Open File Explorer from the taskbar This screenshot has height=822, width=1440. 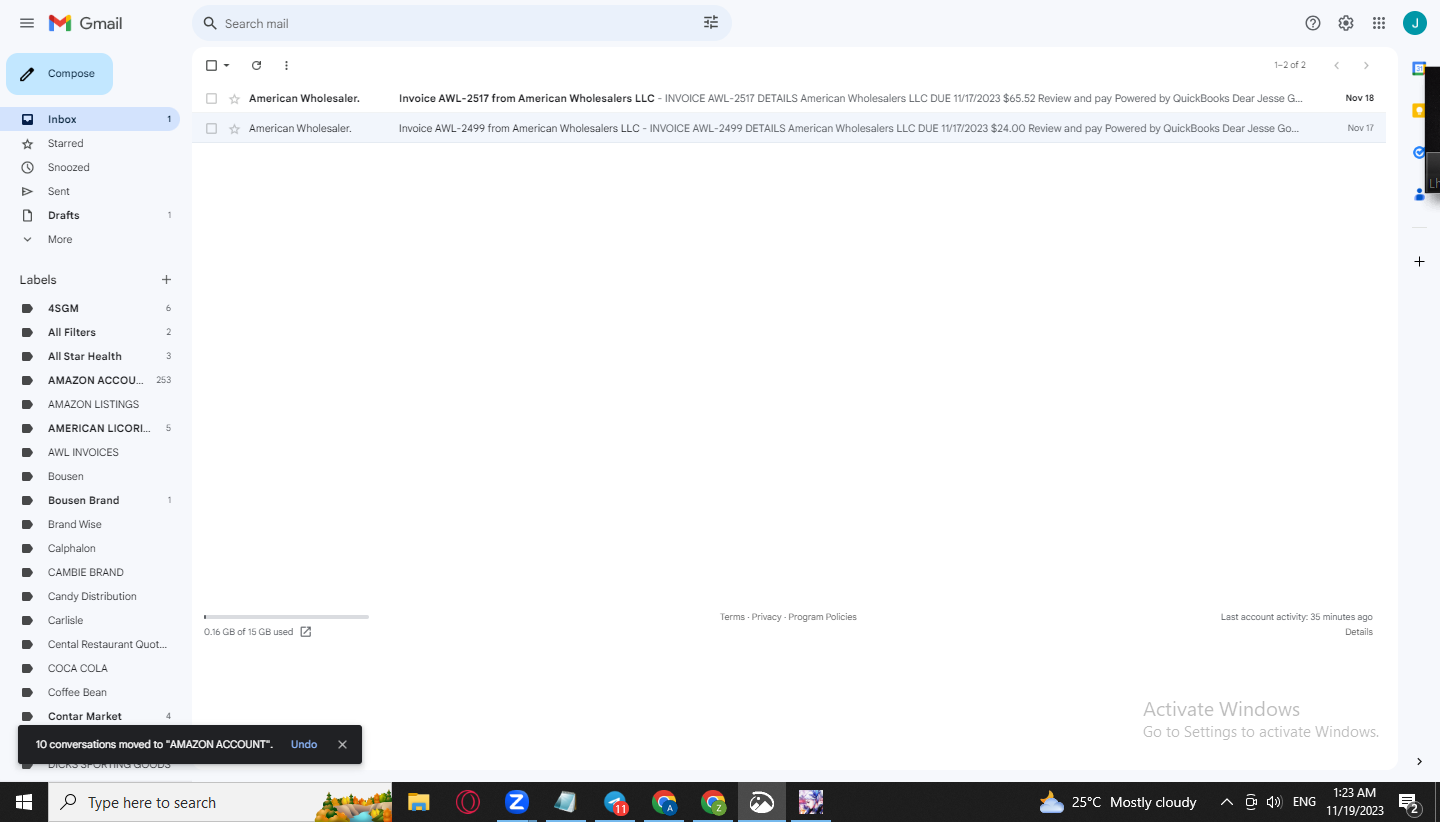click(x=418, y=802)
